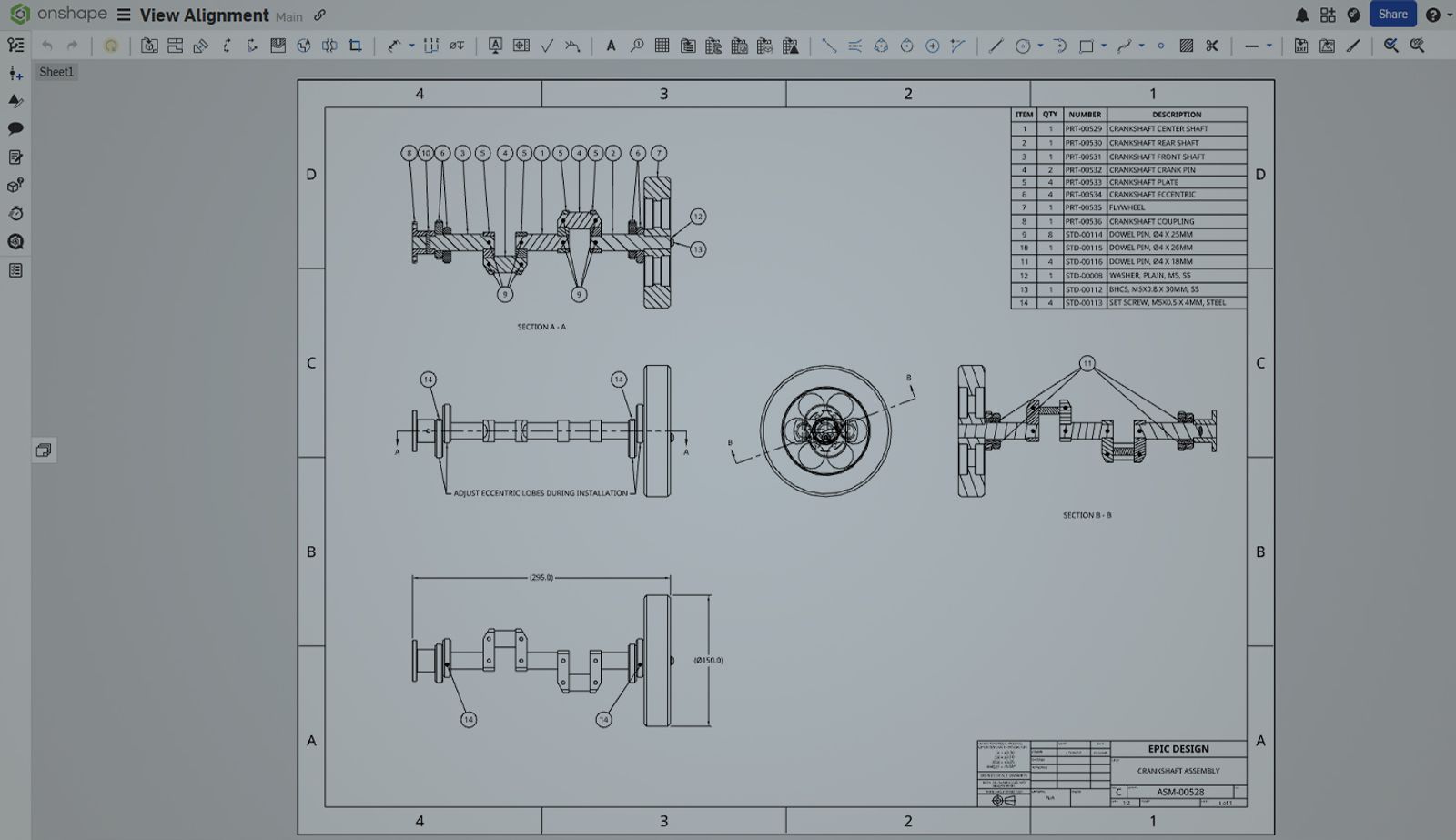
Task: Expand the spline tool dropdown
Action: tap(1141, 45)
